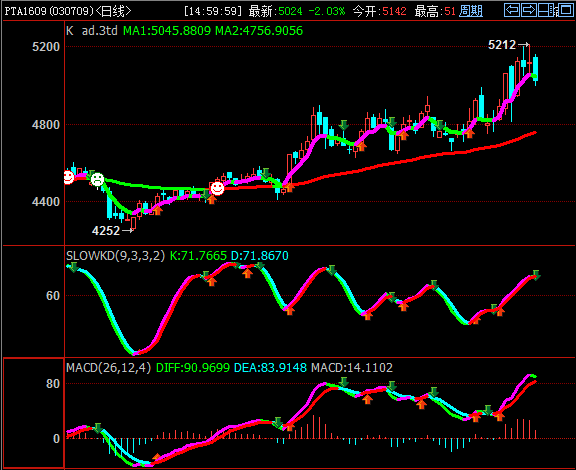Click the <日线> daily period label
Image resolution: width=576 pixels, height=470 pixels.
coord(113,11)
